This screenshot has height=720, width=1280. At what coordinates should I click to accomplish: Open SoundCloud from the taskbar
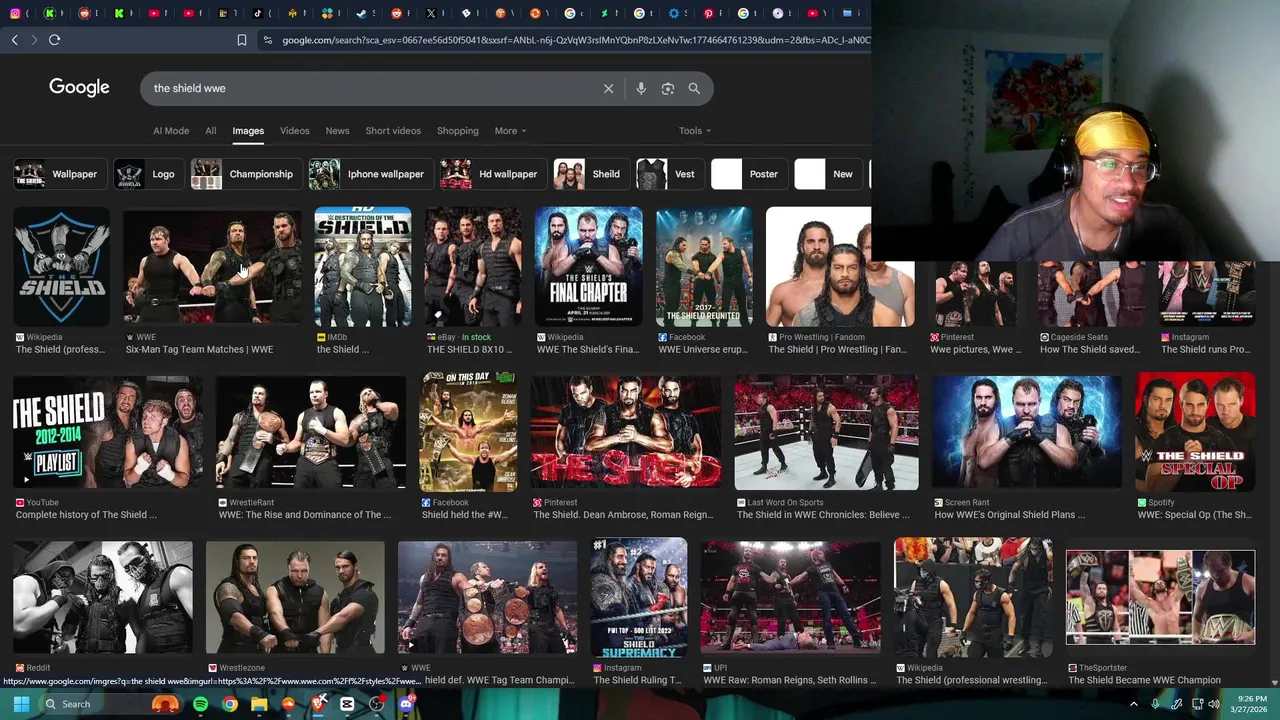point(289,704)
